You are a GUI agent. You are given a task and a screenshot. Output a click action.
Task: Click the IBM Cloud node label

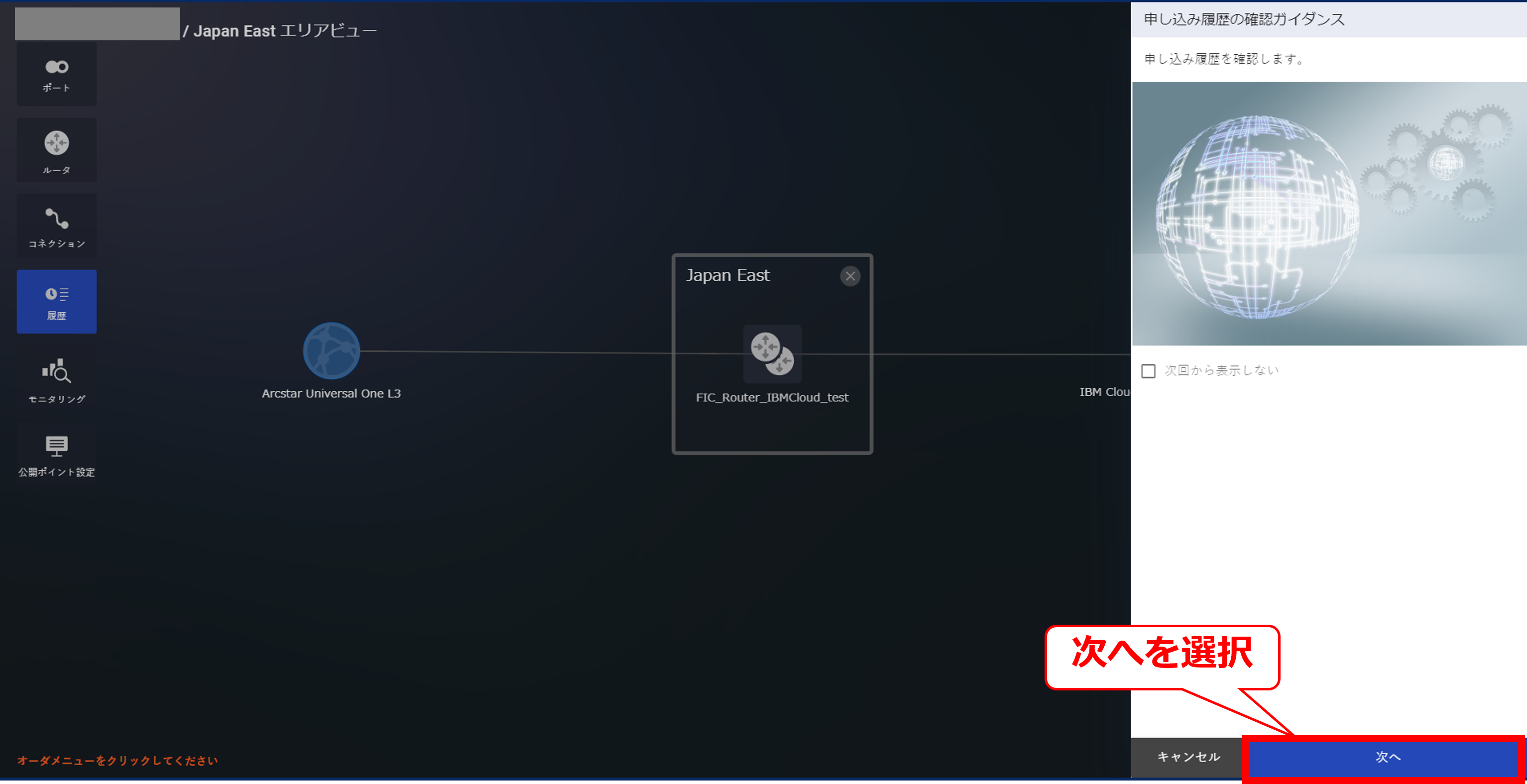pos(1104,392)
